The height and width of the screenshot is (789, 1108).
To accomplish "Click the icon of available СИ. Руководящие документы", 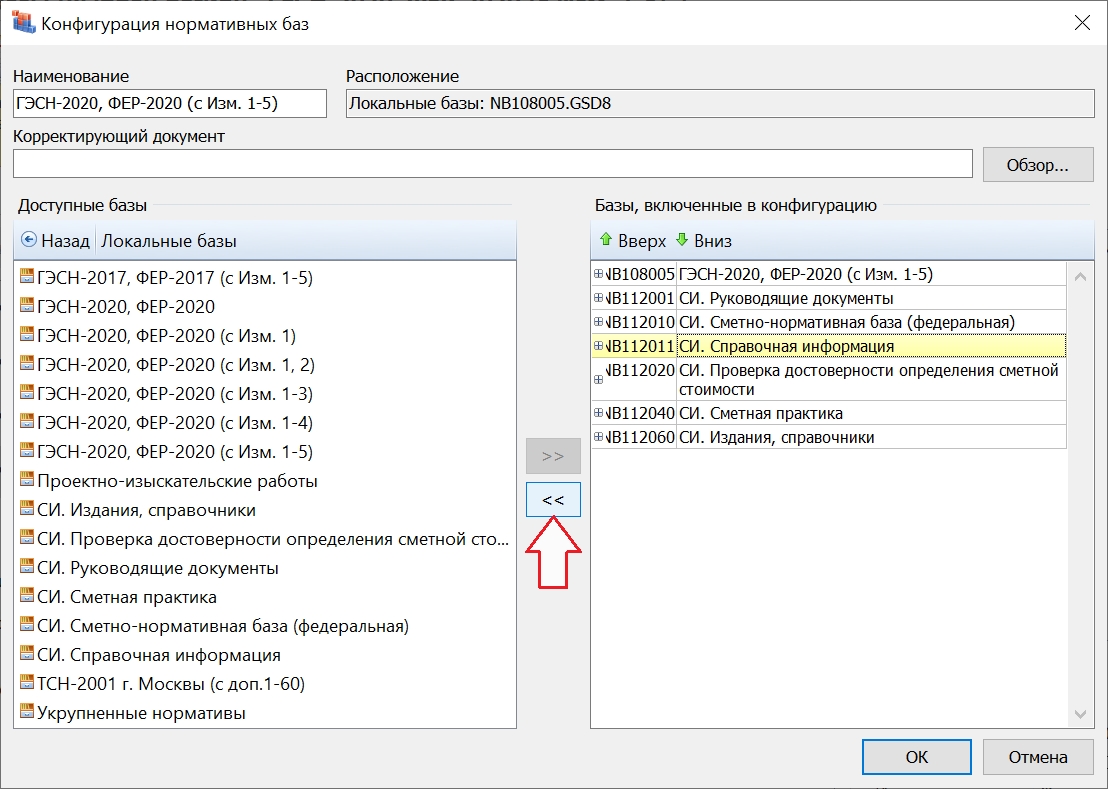I will (27, 566).
